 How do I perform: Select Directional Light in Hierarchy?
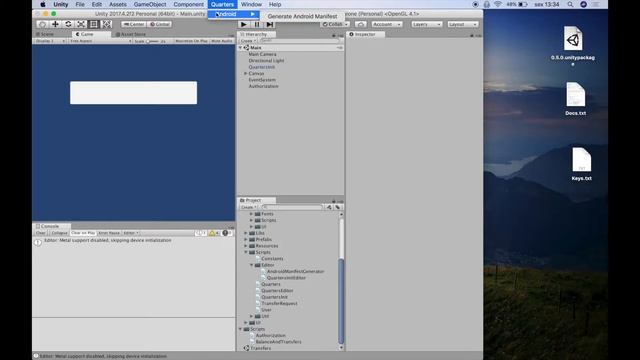click(x=266, y=61)
